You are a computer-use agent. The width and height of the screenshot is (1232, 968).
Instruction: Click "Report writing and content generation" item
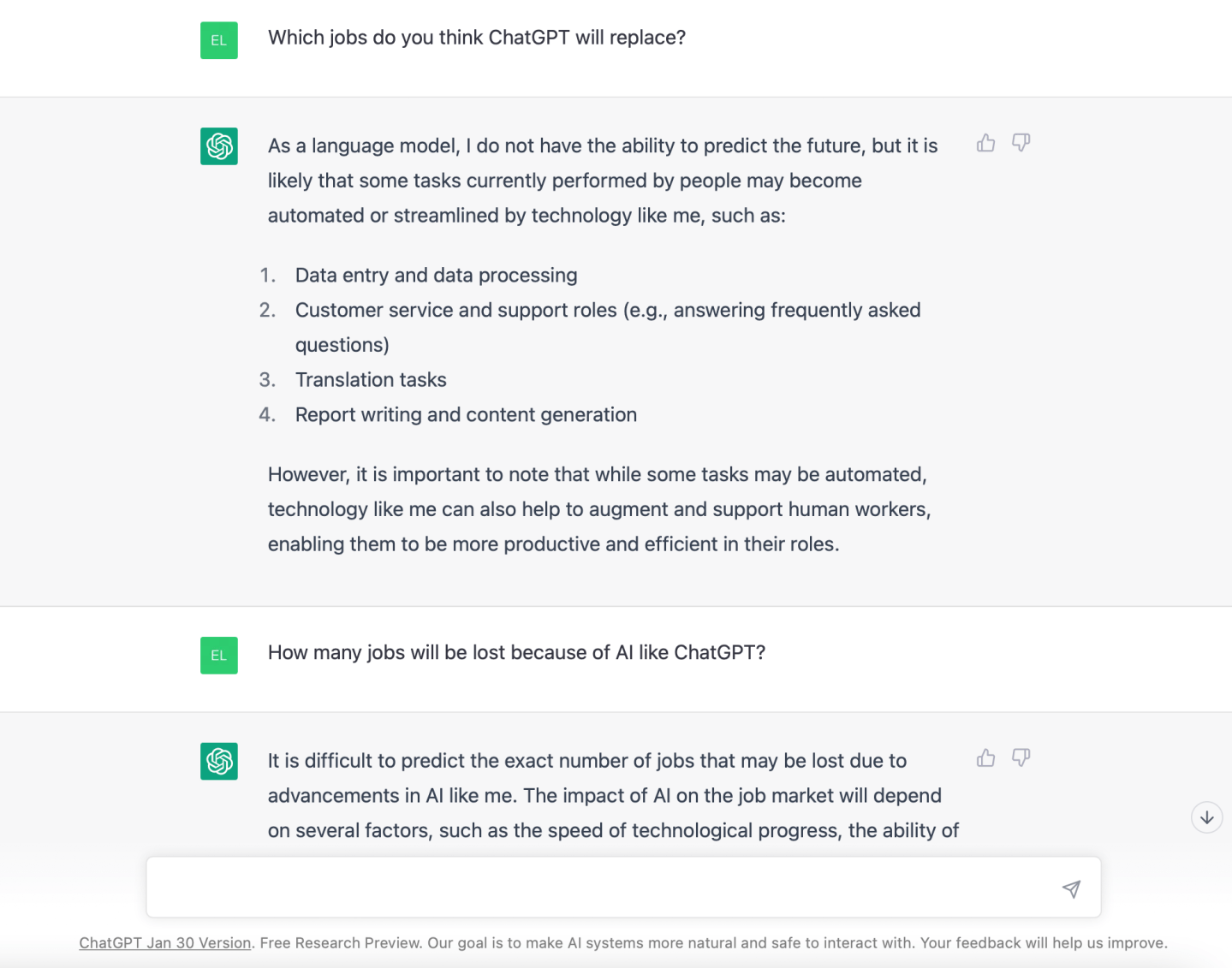(x=466, y=415)
